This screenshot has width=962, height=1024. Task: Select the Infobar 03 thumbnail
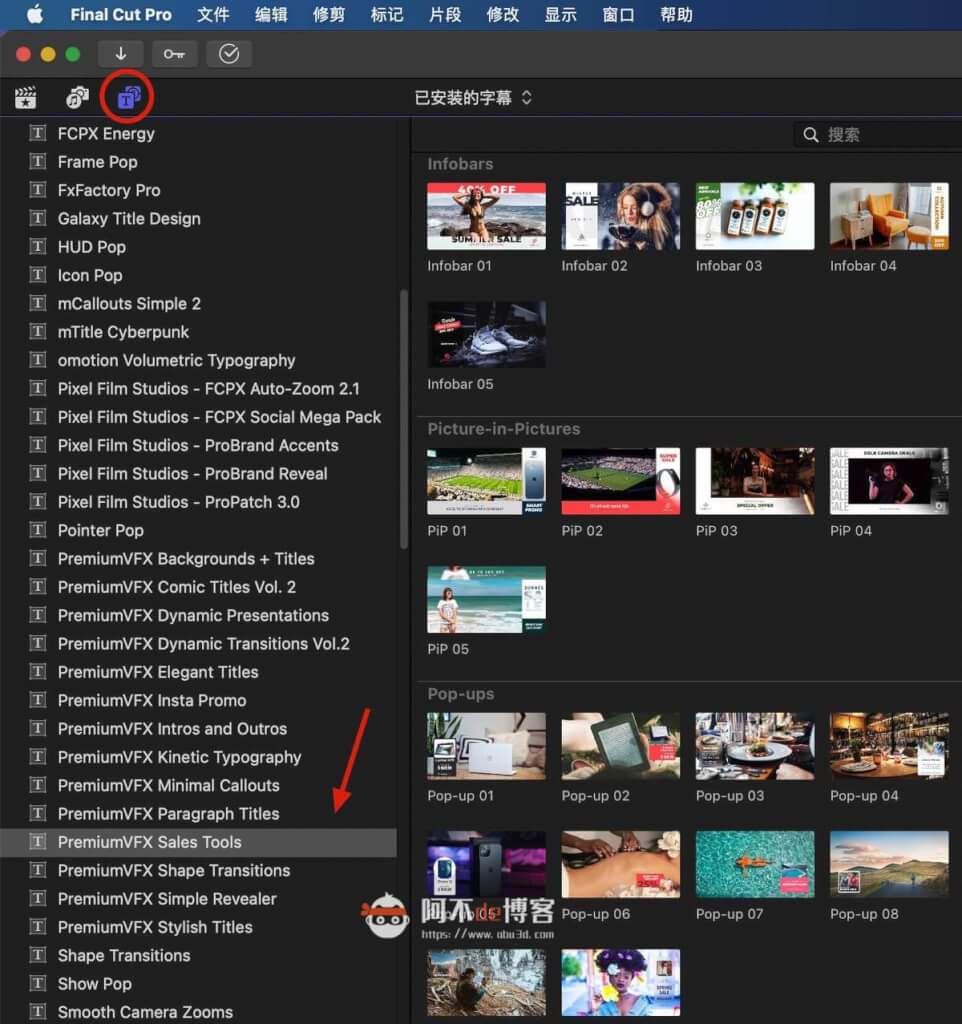point(755,216)
